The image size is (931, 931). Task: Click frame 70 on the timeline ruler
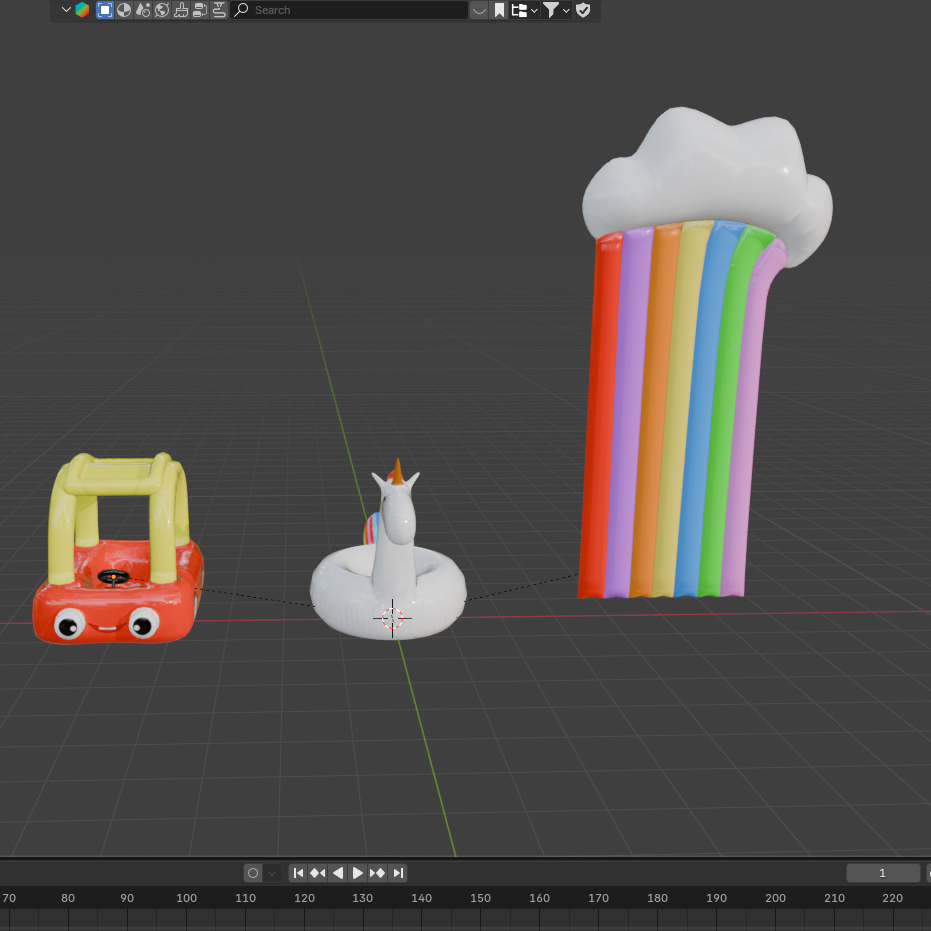(x=9, y=898)
